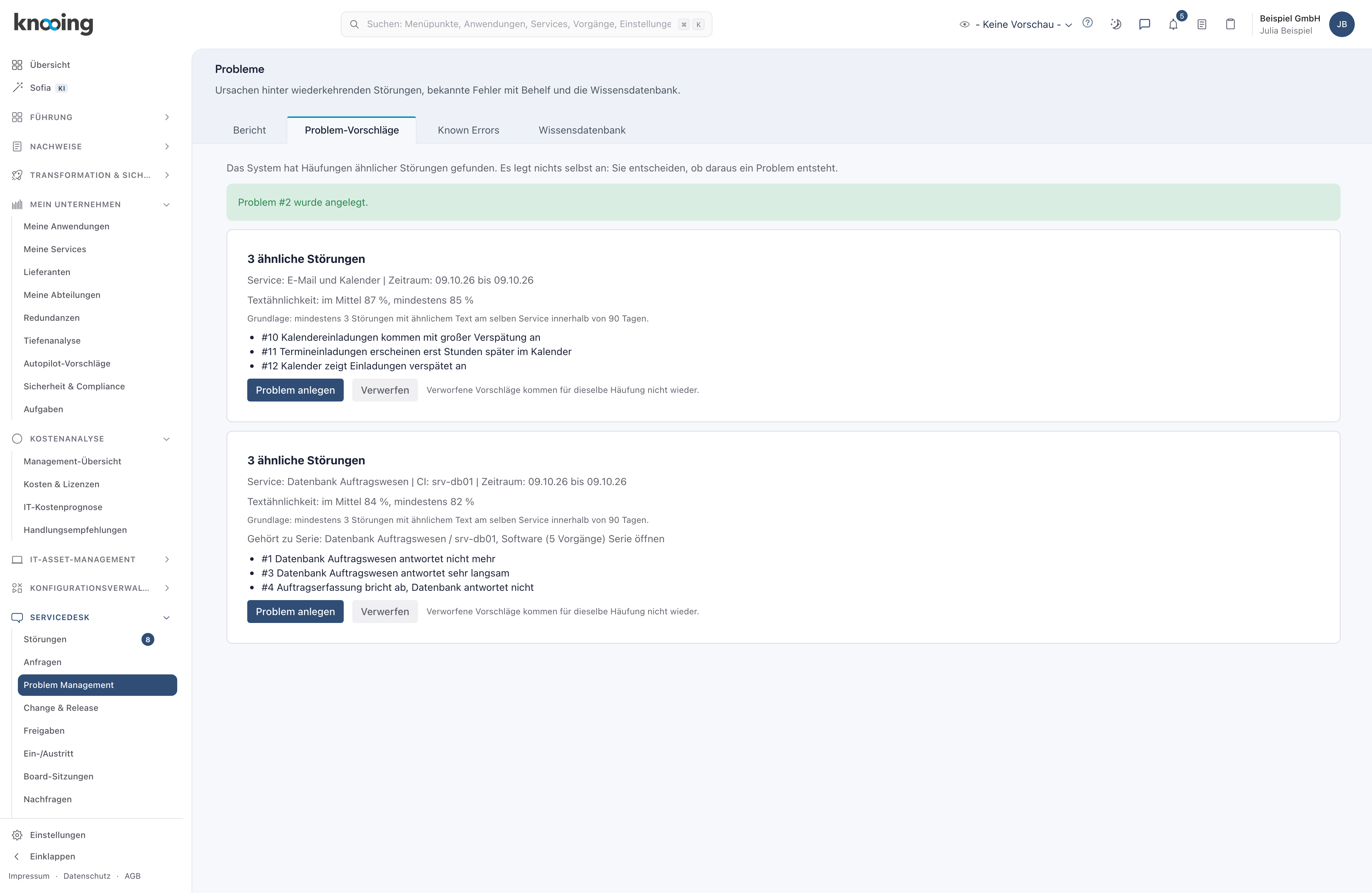The width and height of the screenshot is (1372, 893).
Task: Expand the Nachweise section chevron
Action: pos(166,146)
